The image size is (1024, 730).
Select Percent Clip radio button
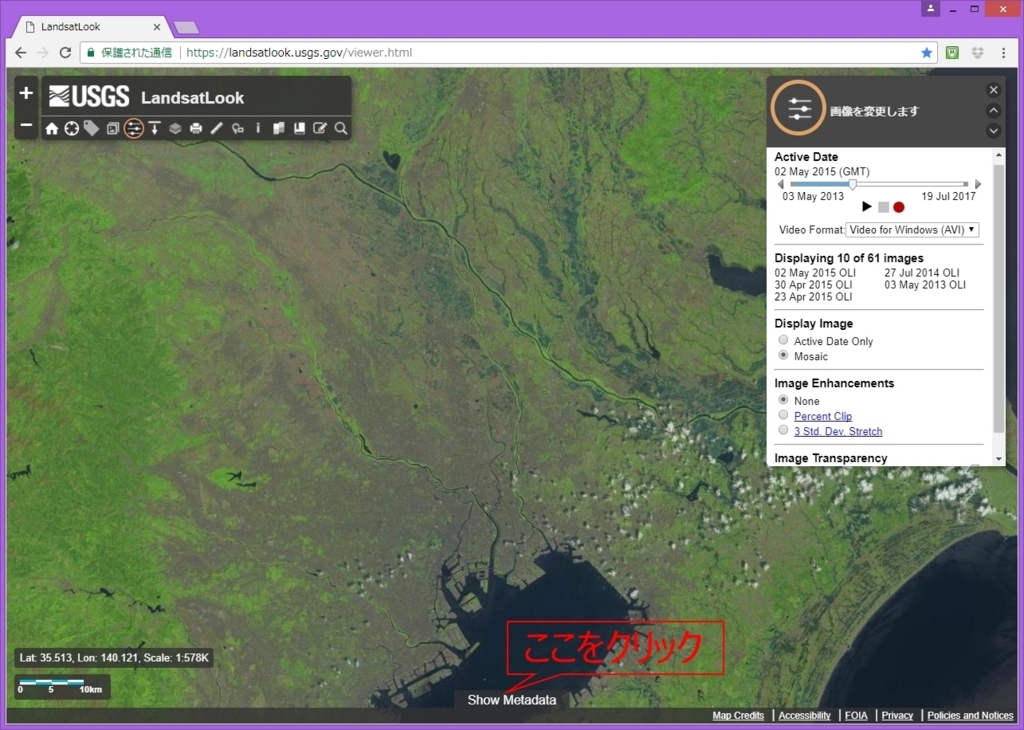[783, 415]
